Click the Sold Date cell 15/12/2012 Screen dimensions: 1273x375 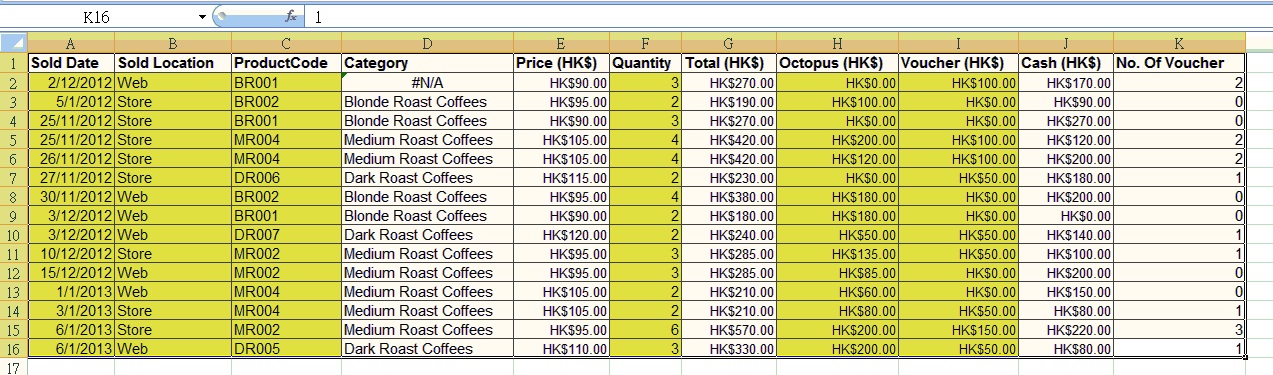71,273
